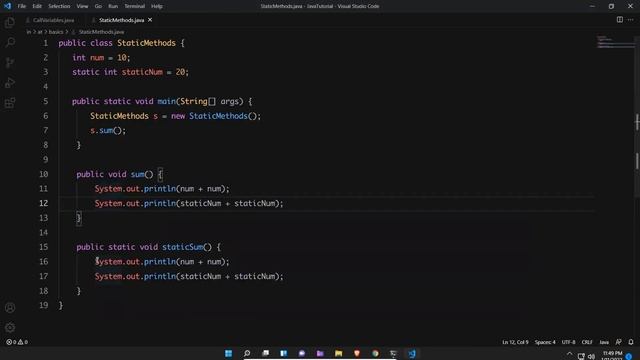Screen dimensions: 640x360
Task: Open the Windows Start menu
Action: tap(229, 353)
